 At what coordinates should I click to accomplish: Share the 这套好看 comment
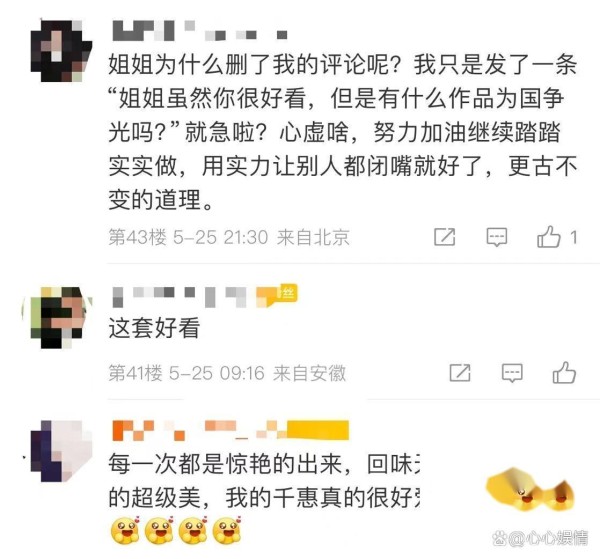(460, 373)
